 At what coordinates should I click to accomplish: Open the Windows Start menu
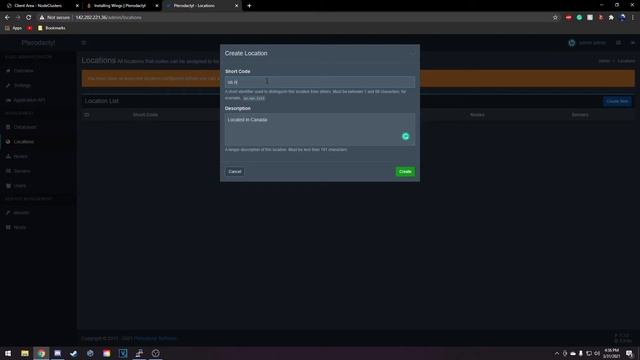point(8,353)
